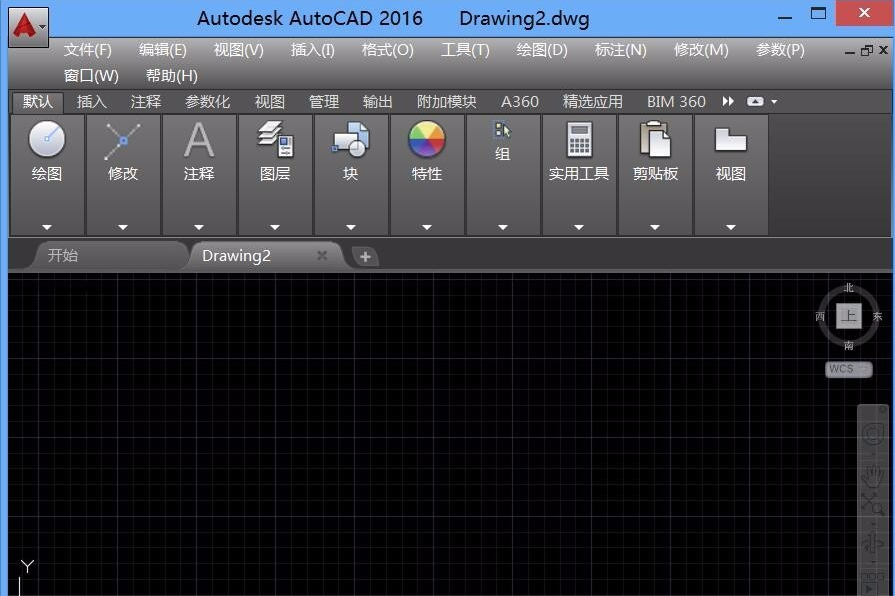Screen dimensions: 895x596
Task: Add a new drawing tab with plus button
Action: pyautogui.click(x=365, y=257)
